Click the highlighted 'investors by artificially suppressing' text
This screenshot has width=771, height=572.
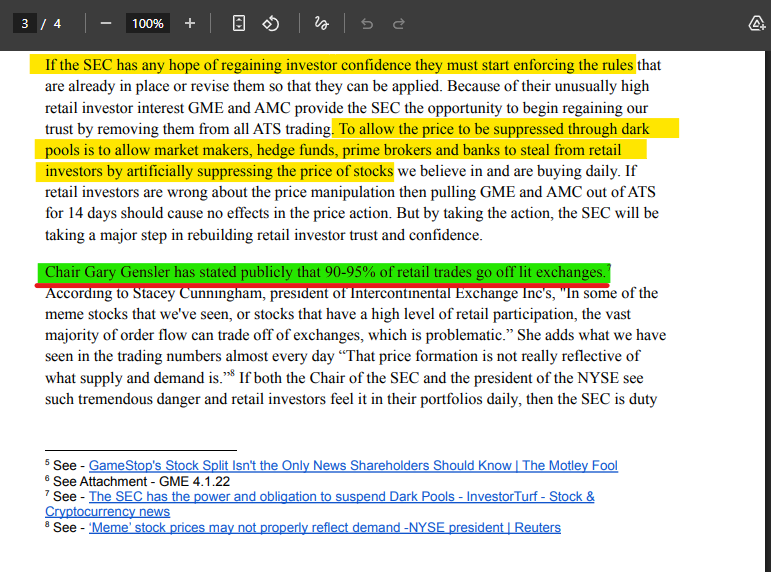coord(215,171)
